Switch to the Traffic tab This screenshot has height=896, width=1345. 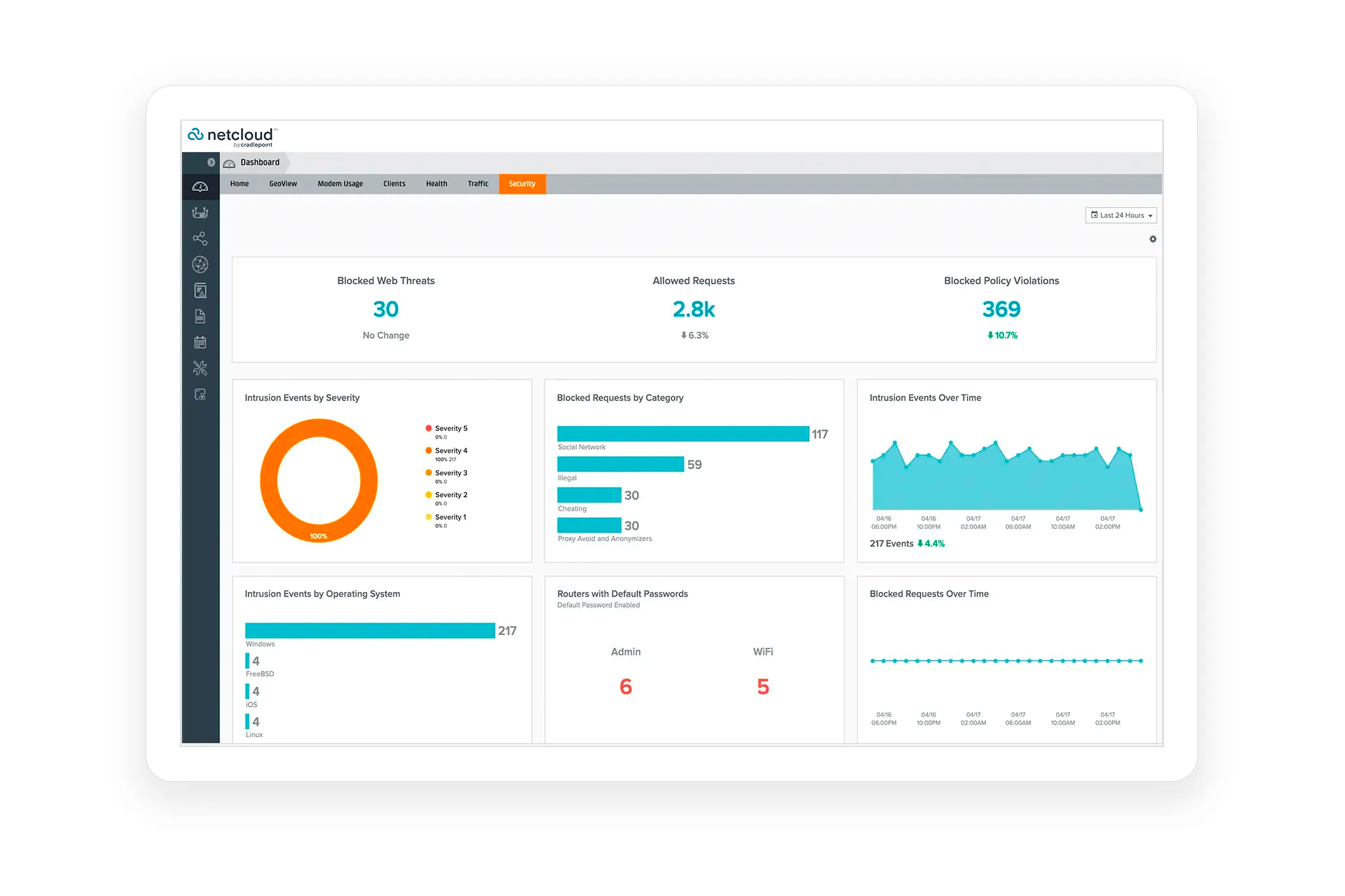coord(477,184)
